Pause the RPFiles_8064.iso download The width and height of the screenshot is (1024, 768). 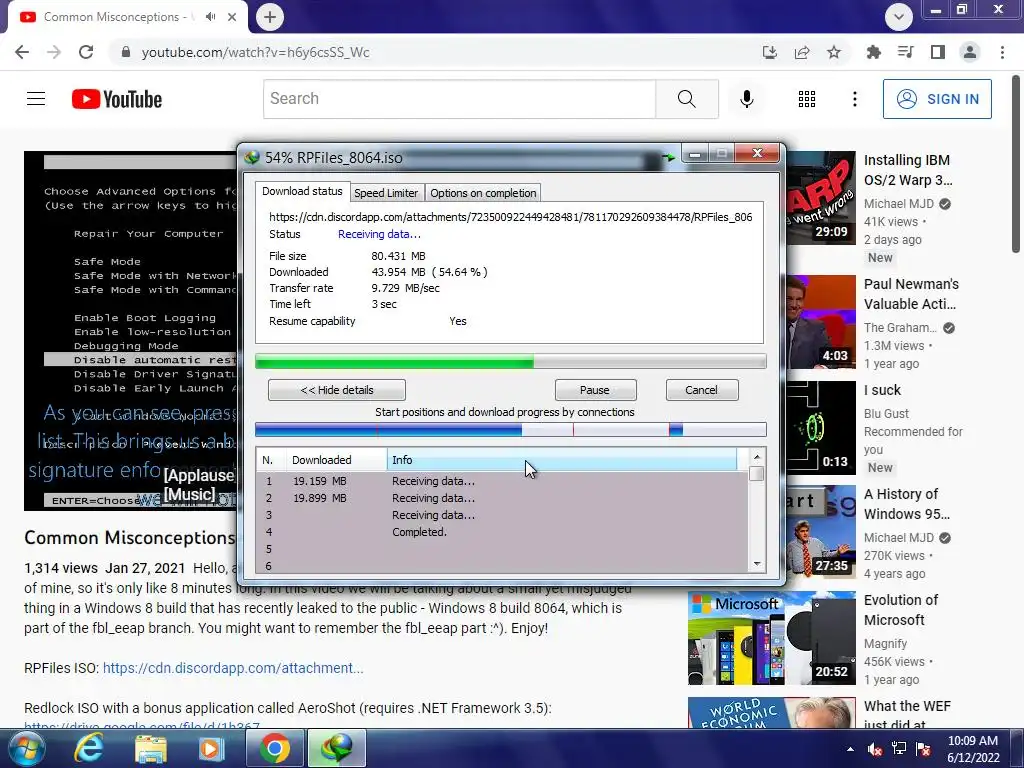(x=595, y=390)
